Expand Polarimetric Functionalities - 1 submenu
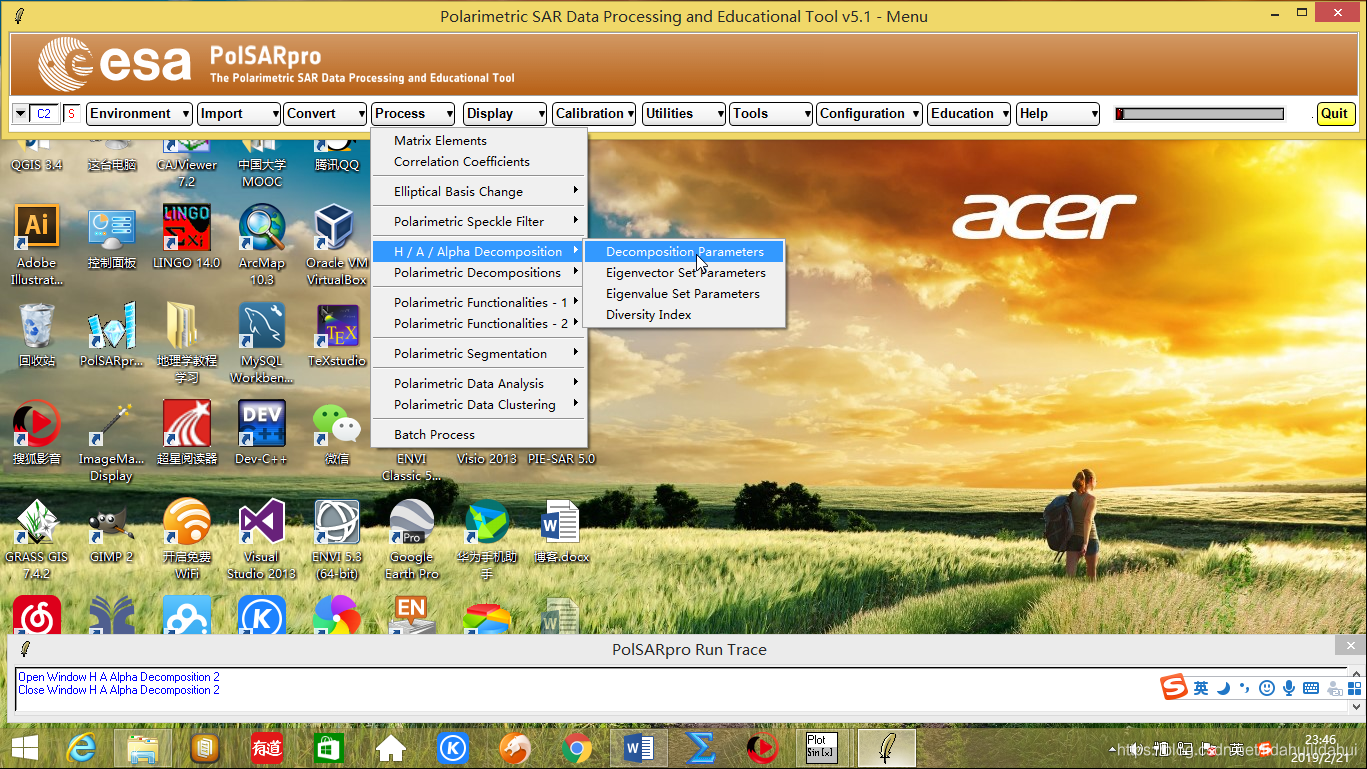 [478, 303]
